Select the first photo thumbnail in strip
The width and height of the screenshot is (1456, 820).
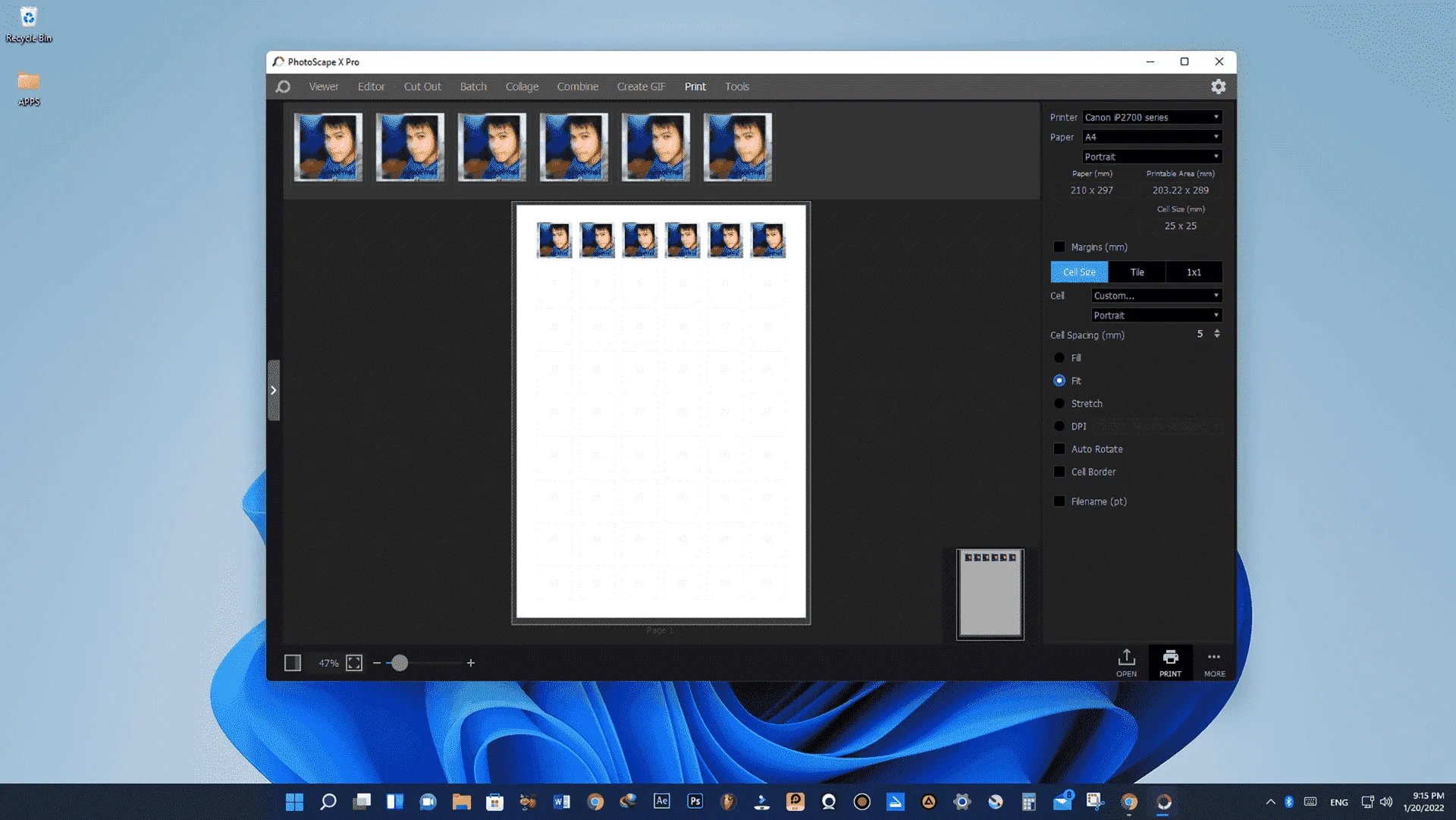coord(328,147)
